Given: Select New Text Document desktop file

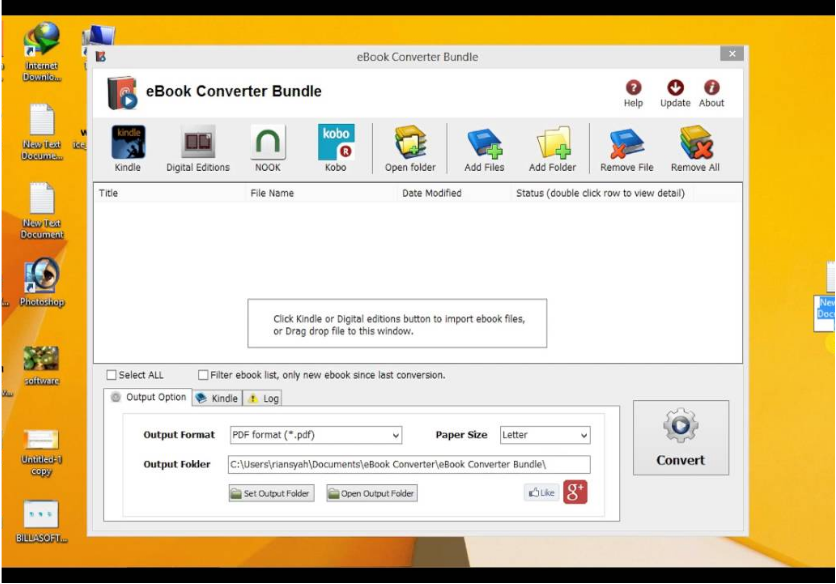Looking at the screenshot, I should coord(42,211).
